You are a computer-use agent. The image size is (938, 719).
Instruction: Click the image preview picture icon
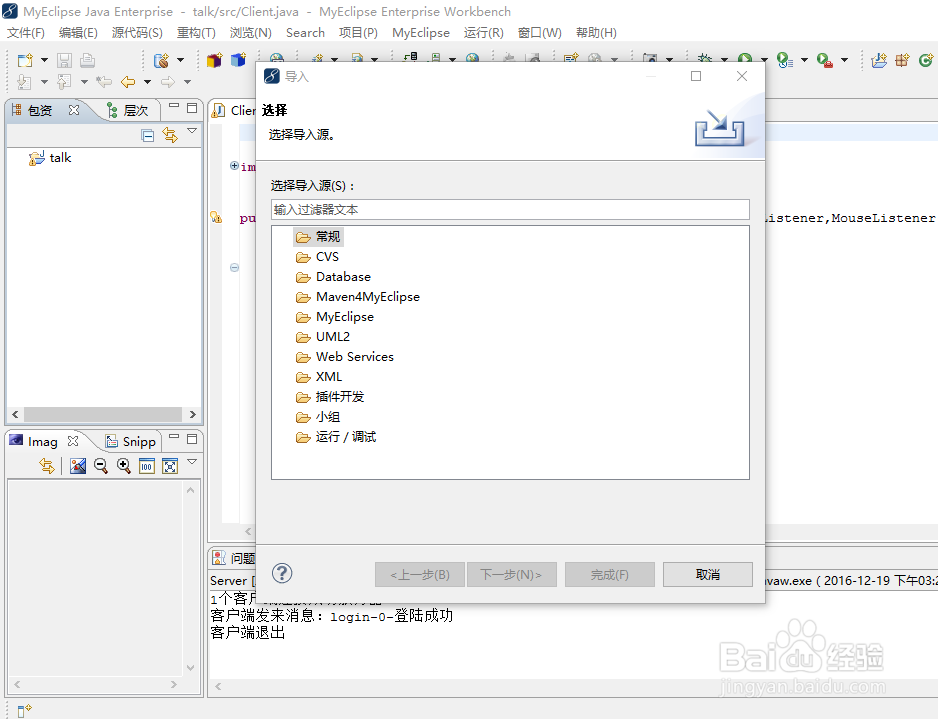[x=78, y=466]
